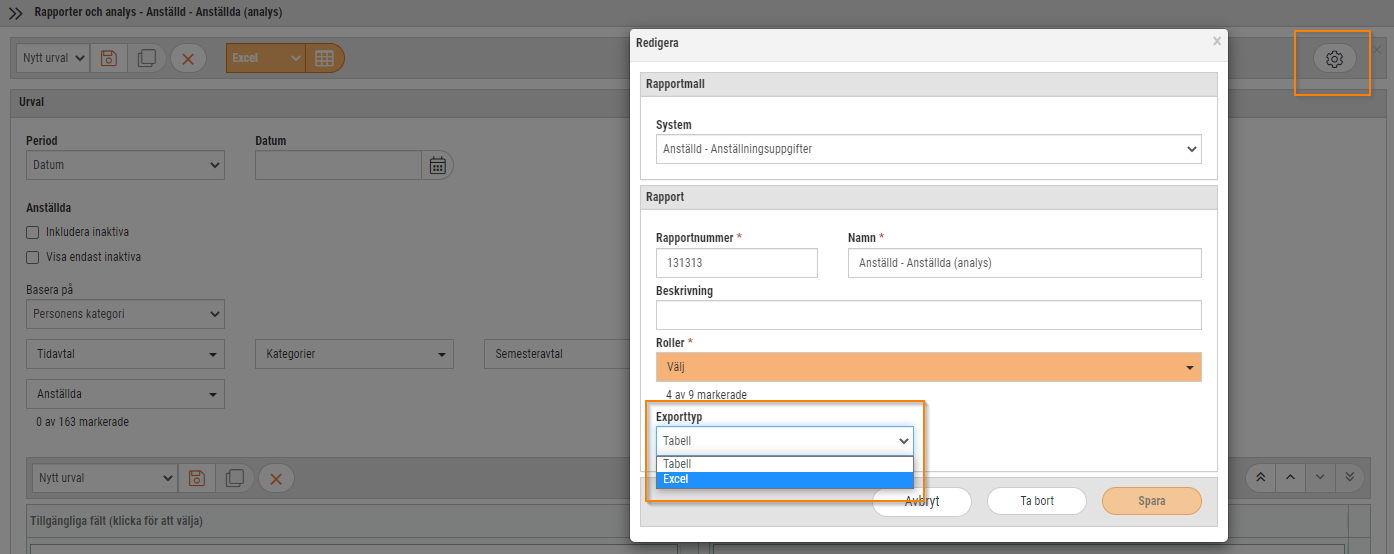Open the Datum calendar picker
The height and width of the screenshot is (554, 1394).
click(x=437, y=165)
